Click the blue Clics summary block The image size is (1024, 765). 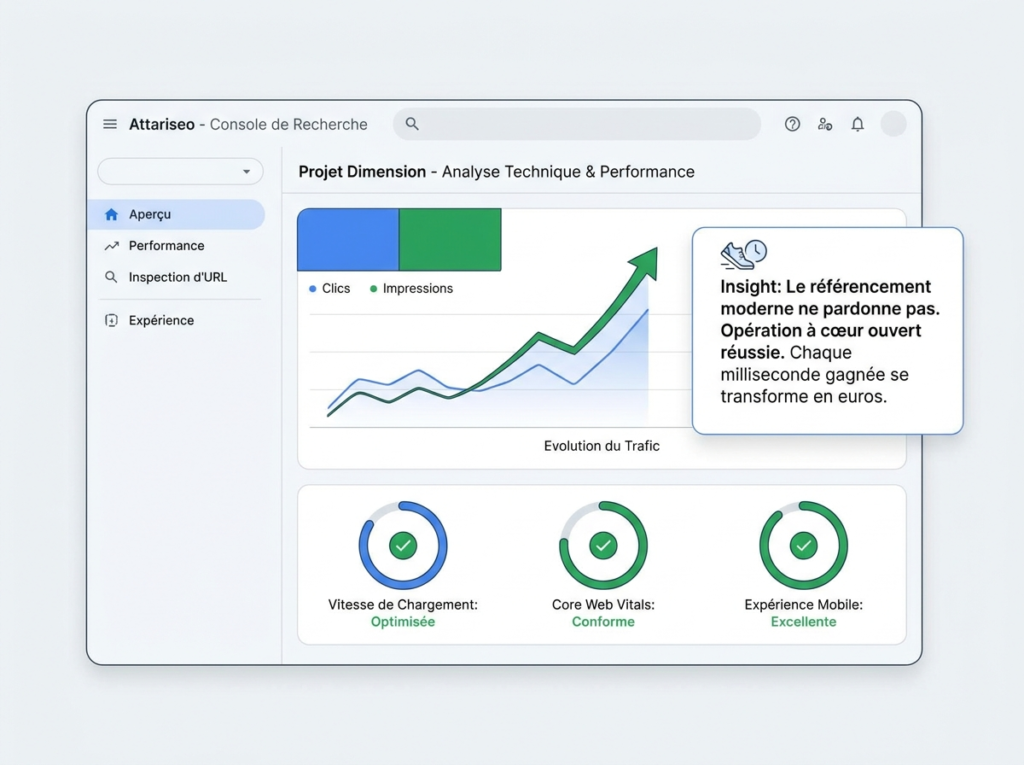[348, 240]
